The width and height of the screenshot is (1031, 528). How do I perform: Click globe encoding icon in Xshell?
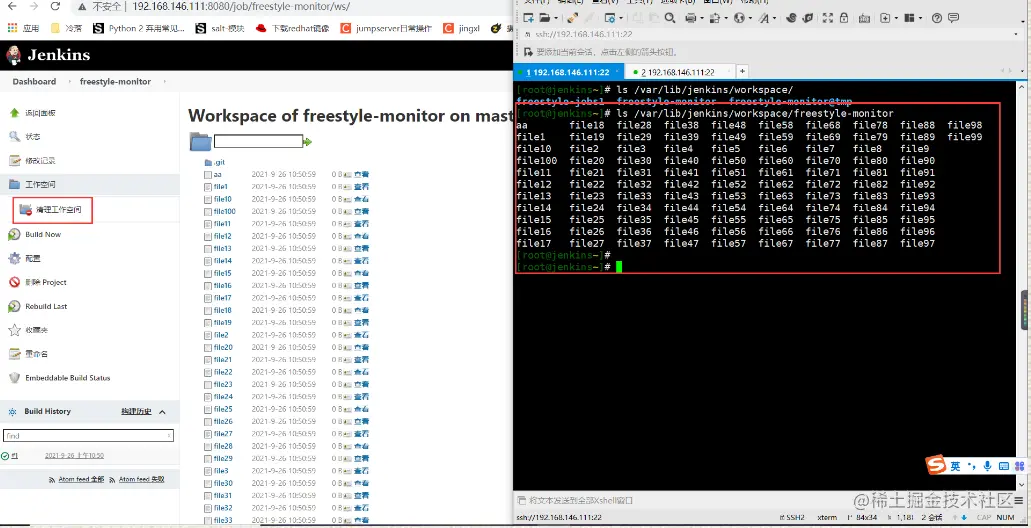point(739,18)
